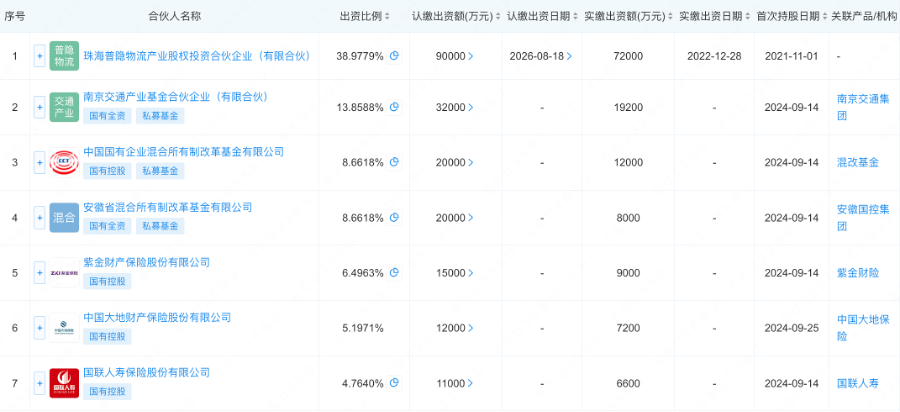
Task: Open the pie chart icon beside 13.8588%
Action: coord(394,107)
